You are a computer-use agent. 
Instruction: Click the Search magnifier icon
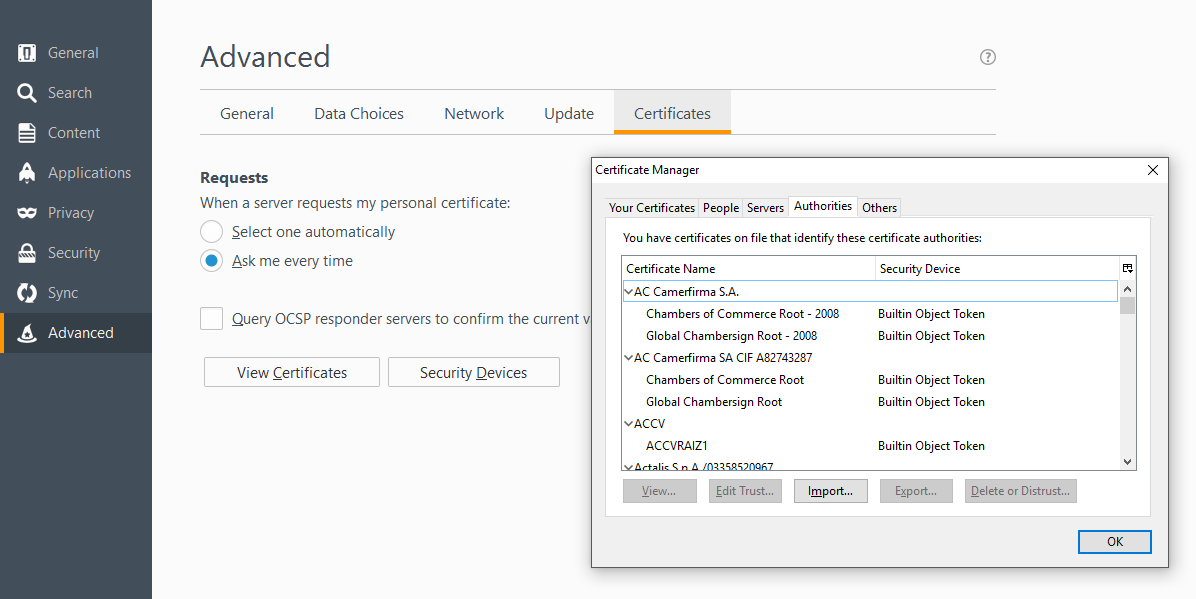coord(28,93)
